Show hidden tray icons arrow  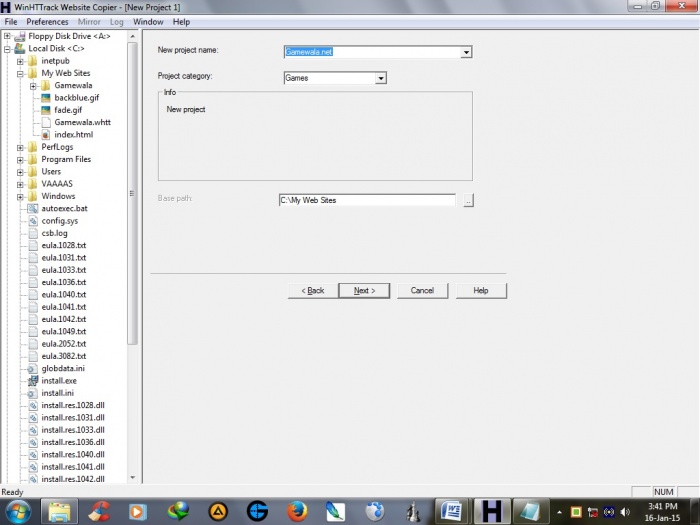click(559, 512)
